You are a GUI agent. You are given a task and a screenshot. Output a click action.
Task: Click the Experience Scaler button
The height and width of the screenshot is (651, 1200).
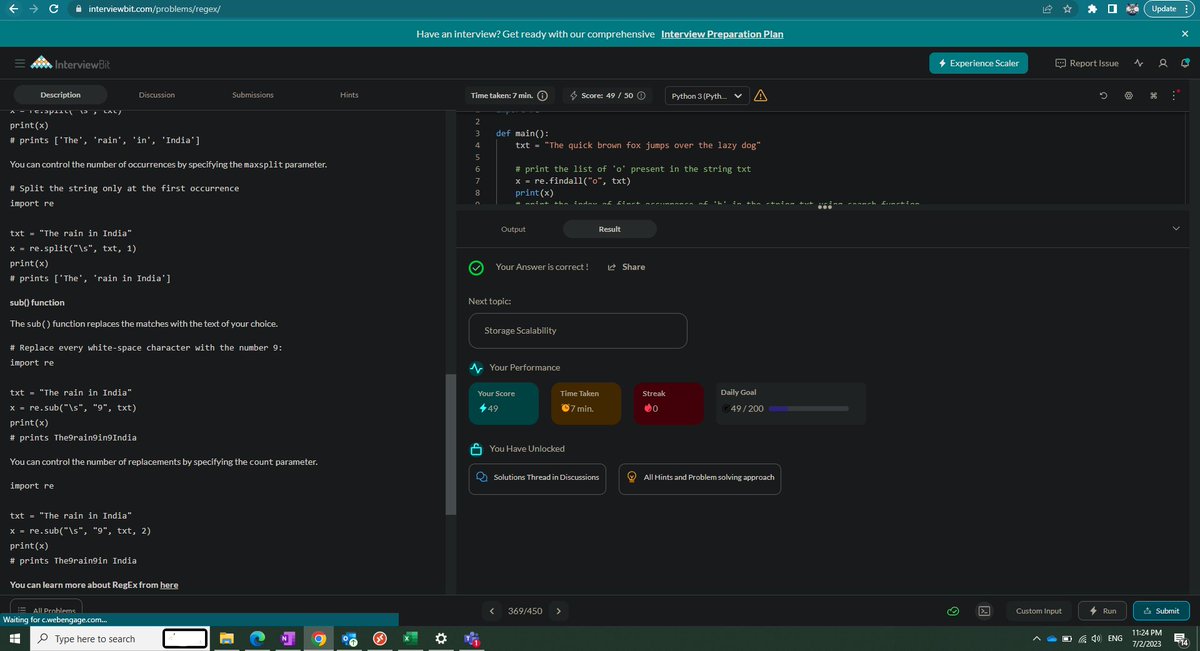click(979, 63)
